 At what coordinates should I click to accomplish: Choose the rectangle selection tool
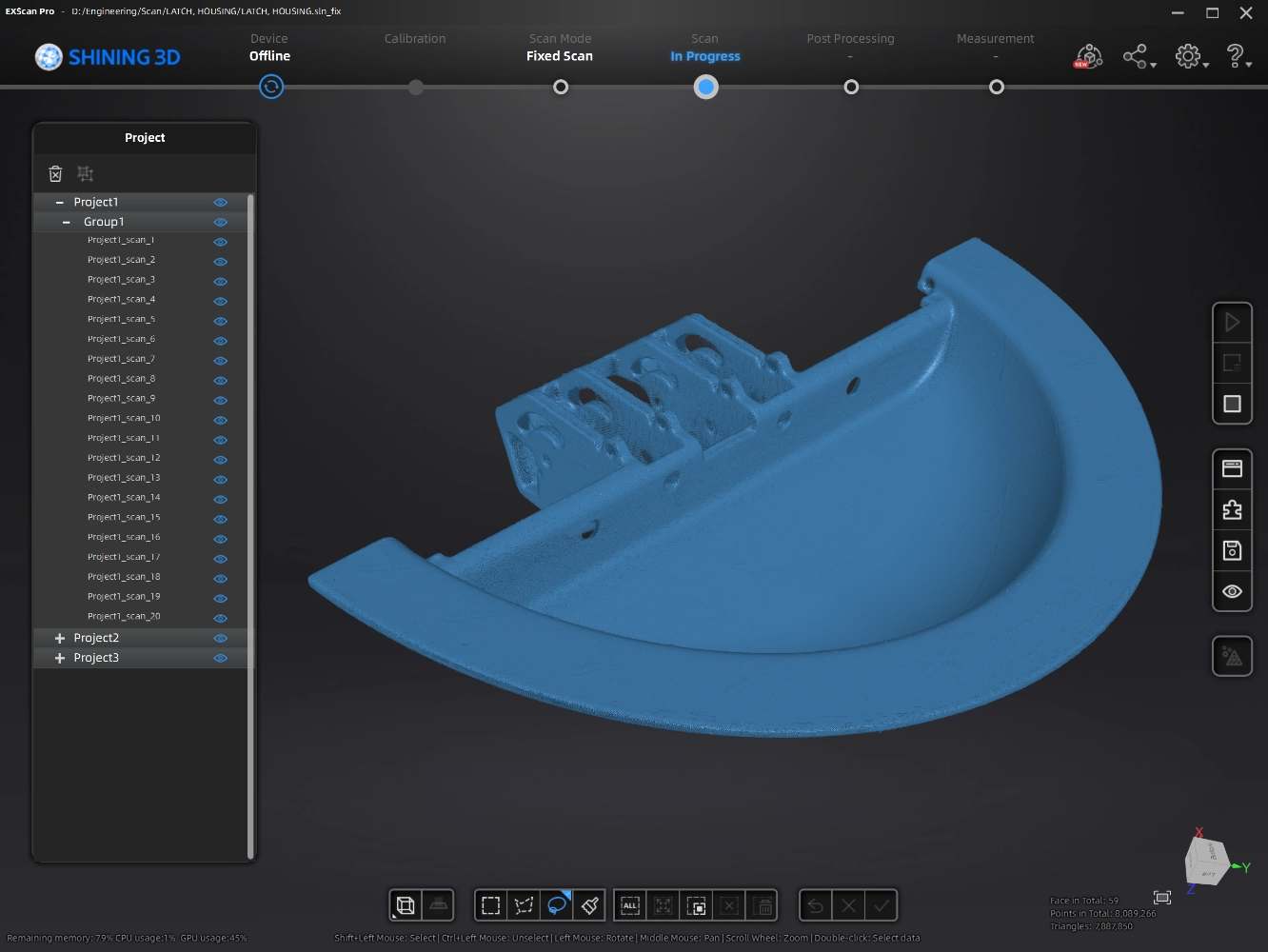tap(491, 905)
